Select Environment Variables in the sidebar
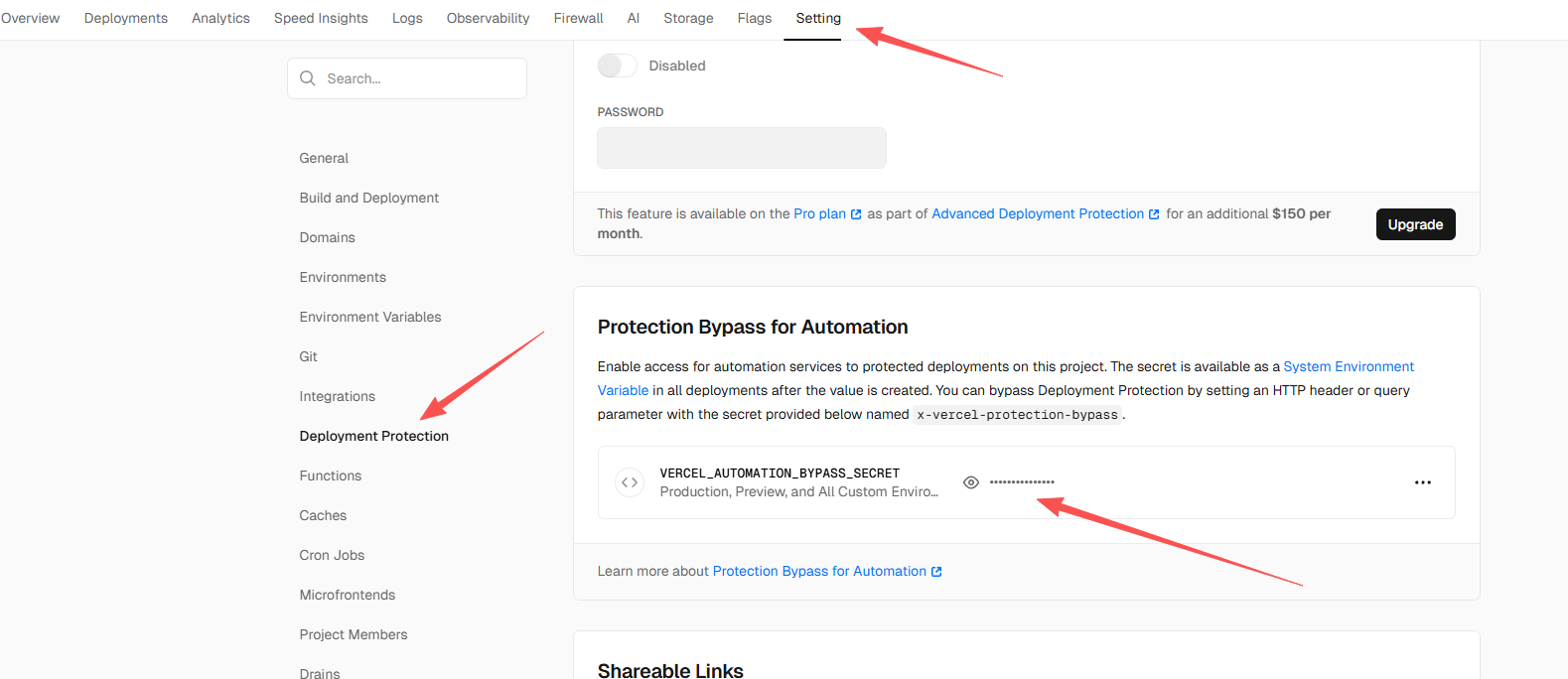Viewport: 1568px width, 679px height. click(370, 317)
